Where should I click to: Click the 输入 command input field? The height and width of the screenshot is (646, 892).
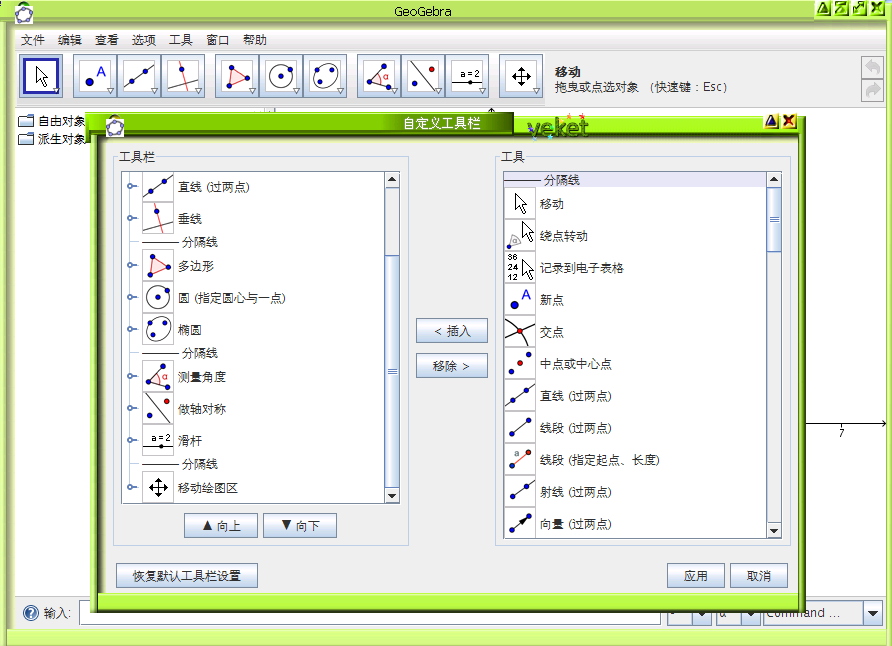coord(370,614)
